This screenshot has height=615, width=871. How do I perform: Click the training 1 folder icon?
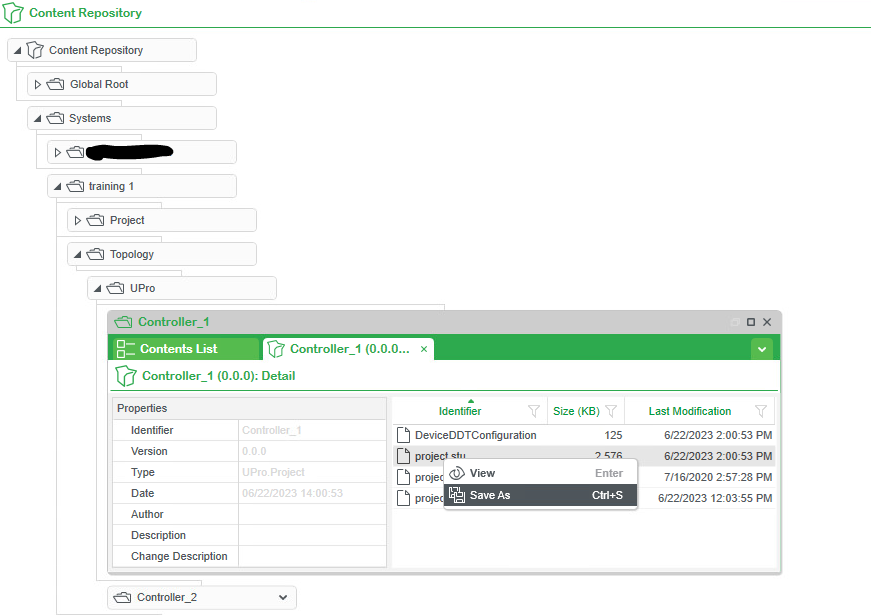[75, 186]
